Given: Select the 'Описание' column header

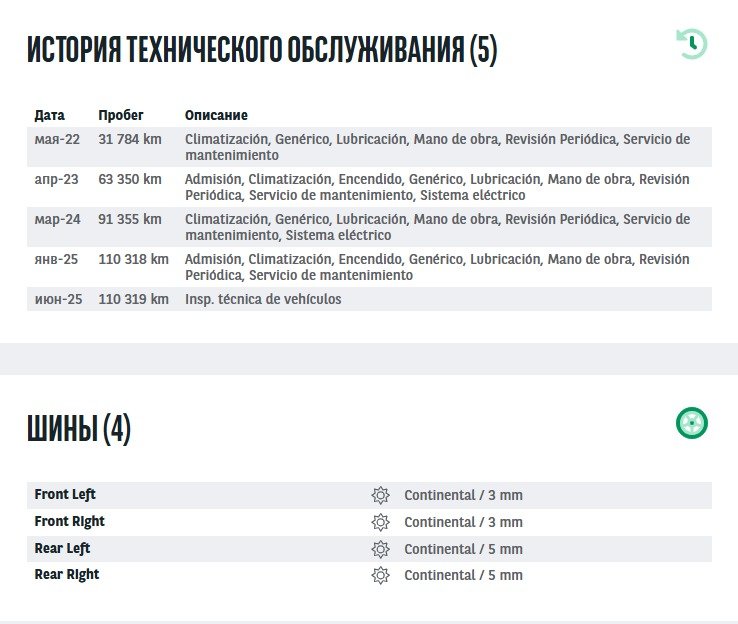Looking at the screenshot, I should point(216,116).
